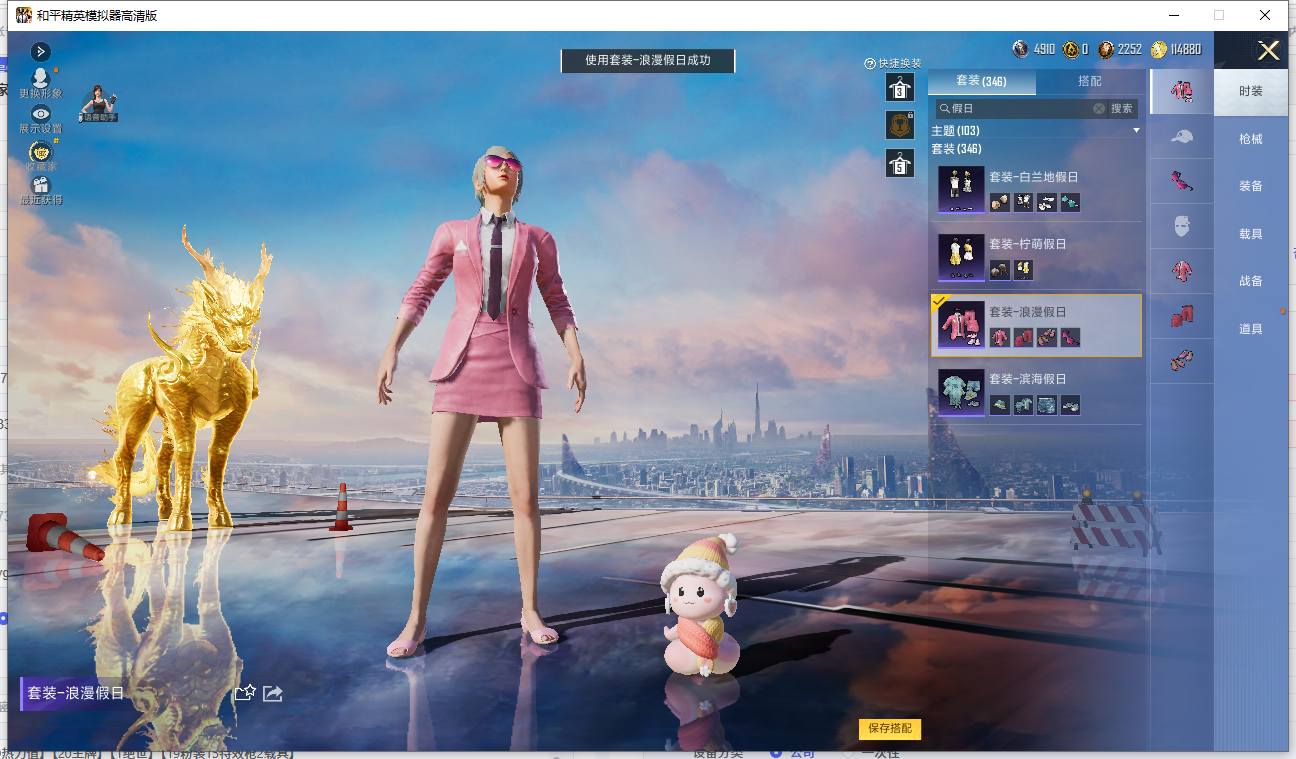
Task: Click last teal item icon of 白兰地假日
Action: [1070, 202]
